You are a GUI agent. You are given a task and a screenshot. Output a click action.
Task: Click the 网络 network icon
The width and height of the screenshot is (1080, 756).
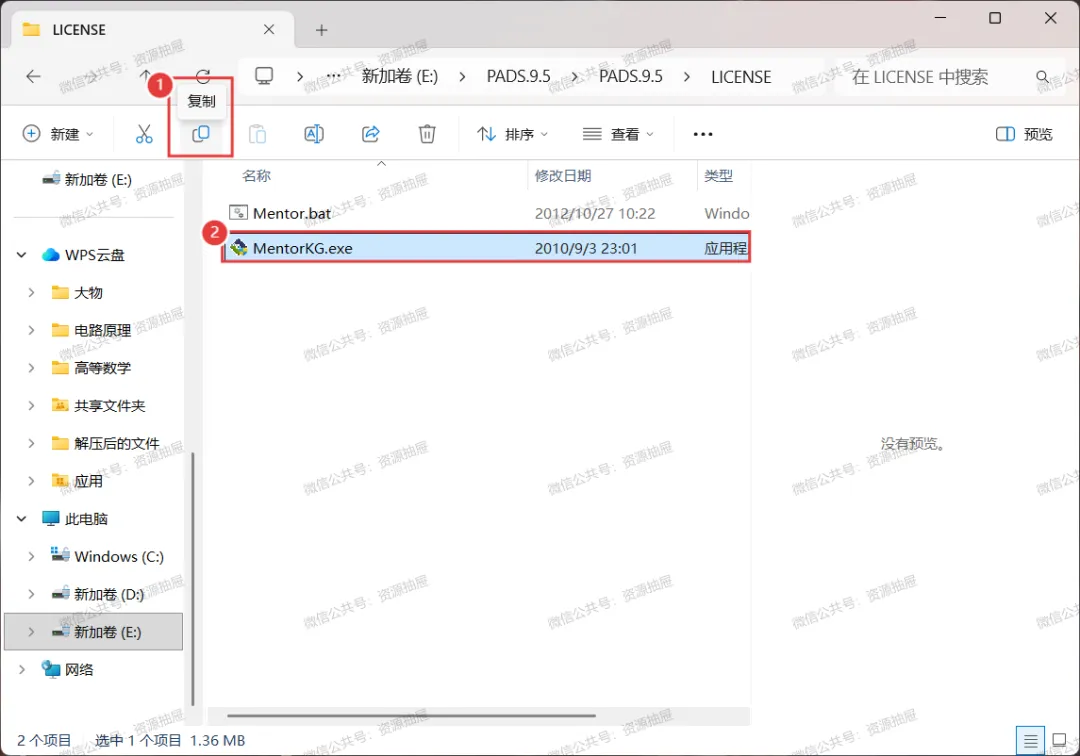(50, 669)
